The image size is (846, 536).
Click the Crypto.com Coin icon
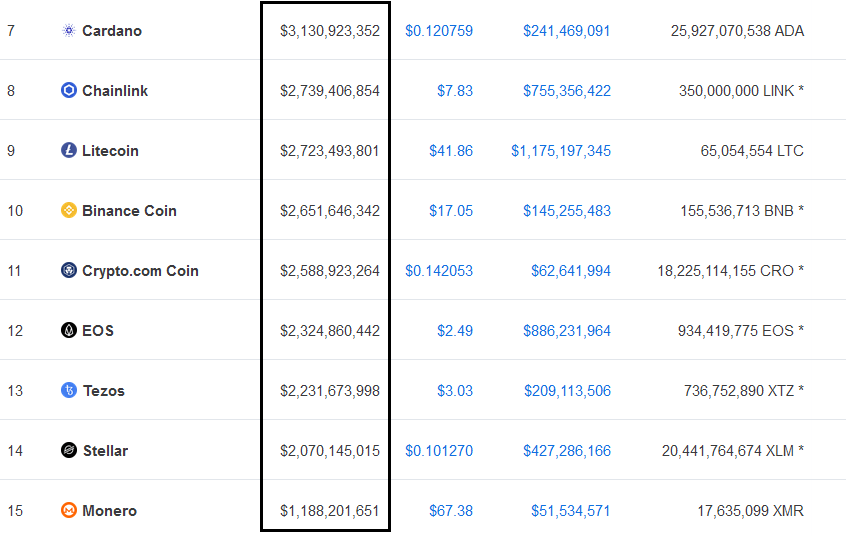click(x=69, y=270)
